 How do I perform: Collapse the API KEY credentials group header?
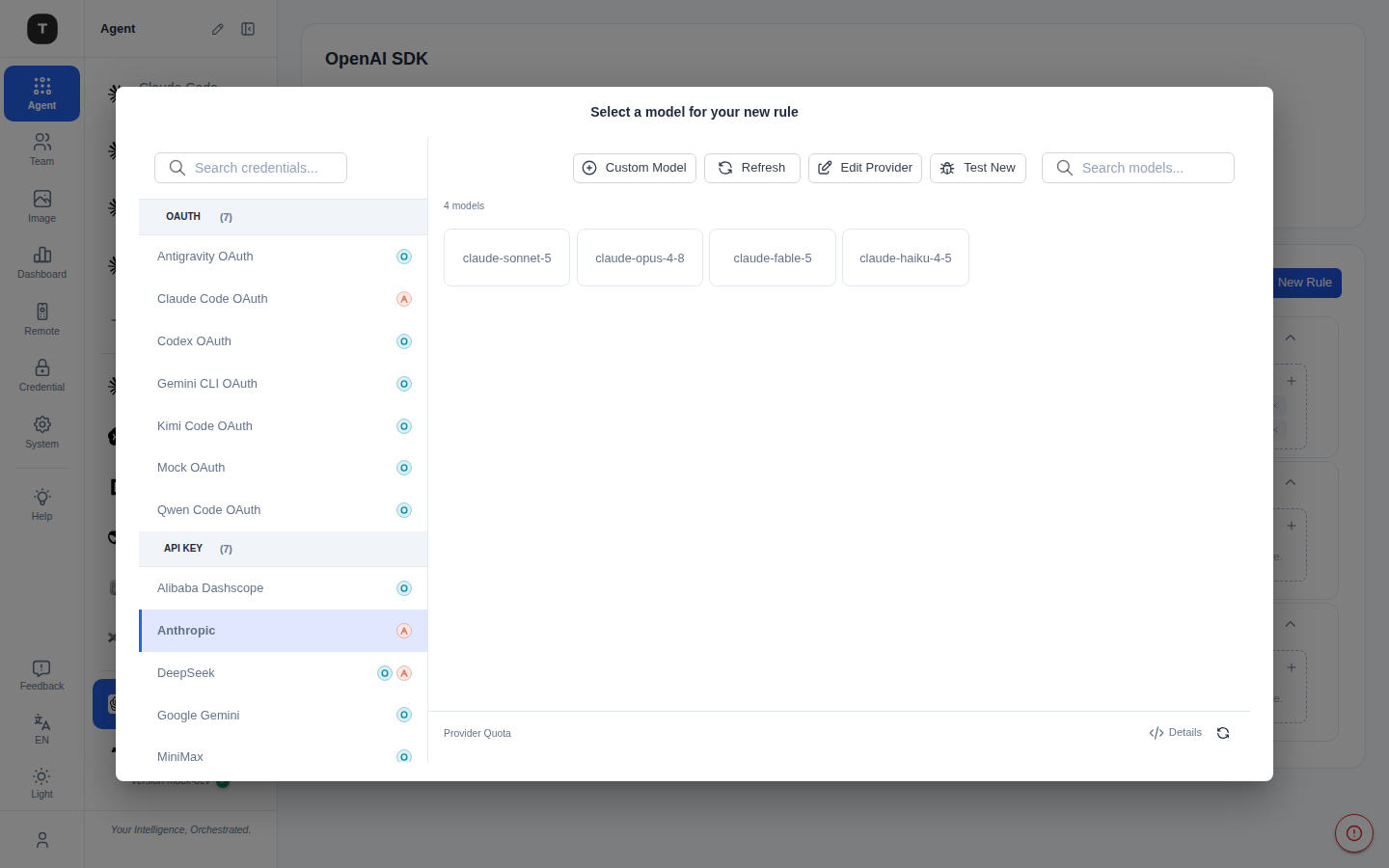click(x=283, y=549)
